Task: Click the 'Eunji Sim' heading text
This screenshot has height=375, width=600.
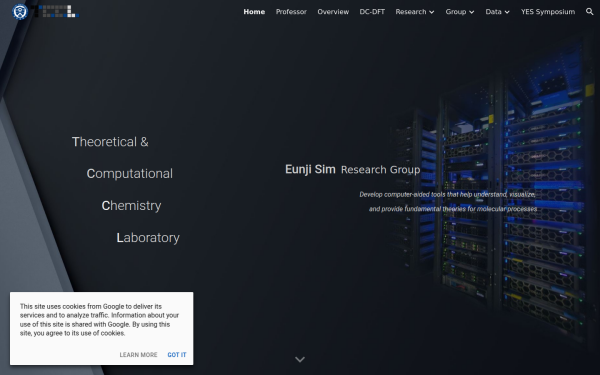Action: click(x=310, y=169)
